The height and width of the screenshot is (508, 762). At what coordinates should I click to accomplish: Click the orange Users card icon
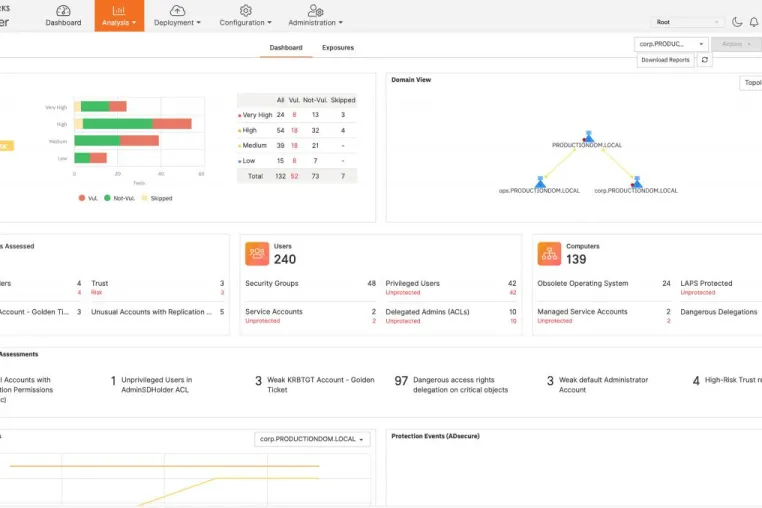click(257, 254)
